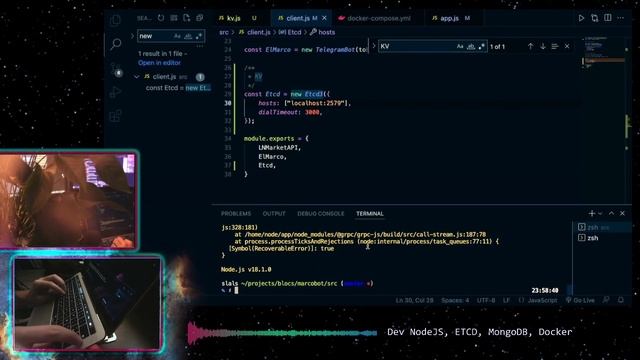Viewport: 640px width, 360px height.
Task: Toggle match case in sidebar search
Action: (x=177, y=36)
